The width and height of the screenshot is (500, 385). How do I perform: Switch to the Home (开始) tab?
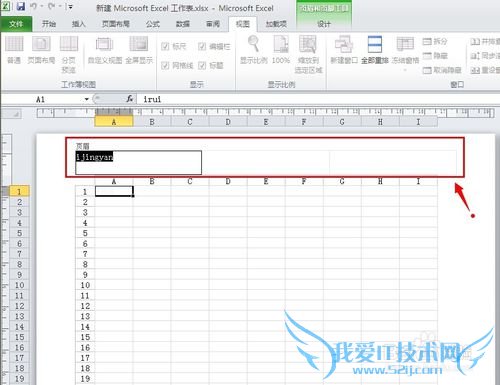[49, 24]
